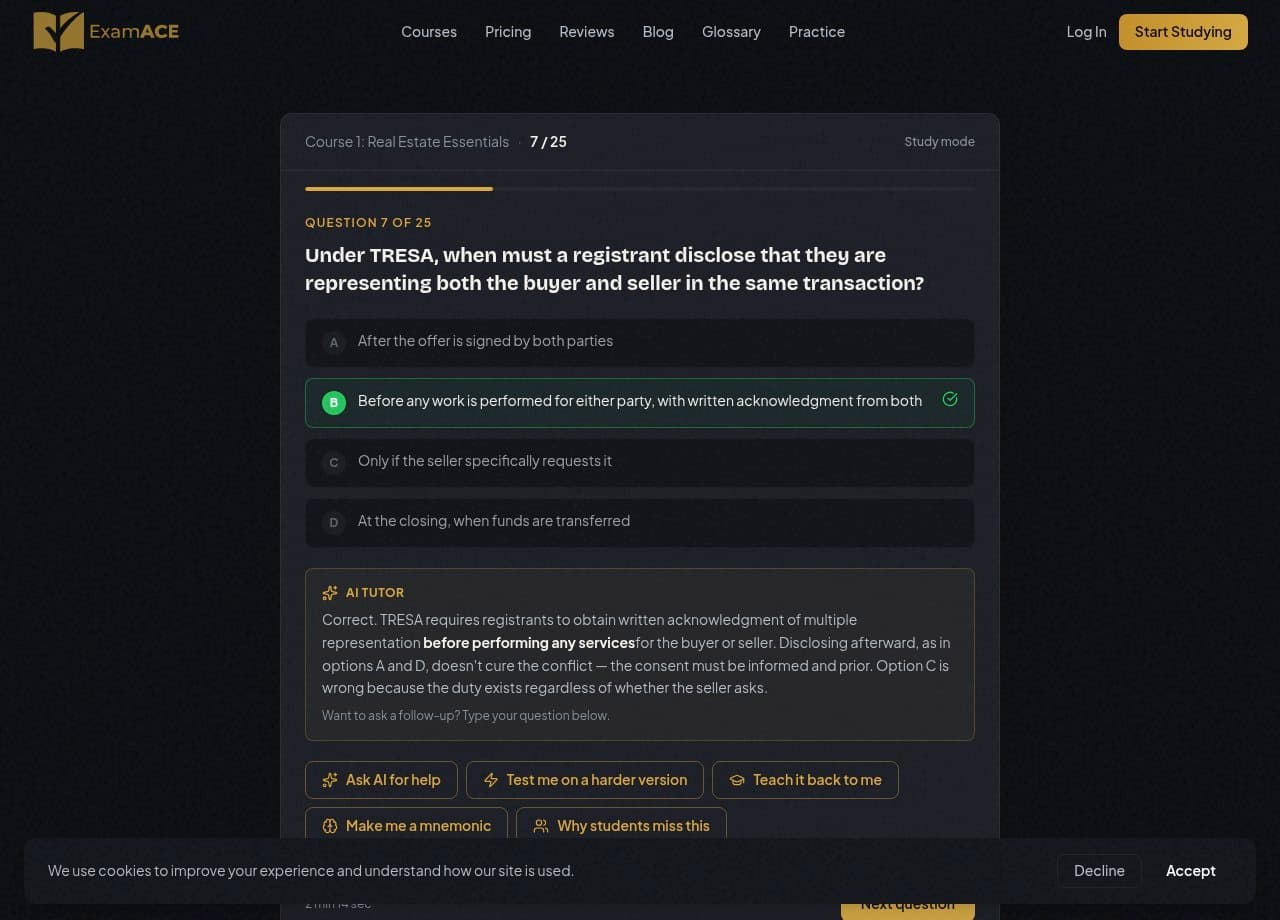
Task: Click the Start Studying button
Action: [x=1183, y=32]
